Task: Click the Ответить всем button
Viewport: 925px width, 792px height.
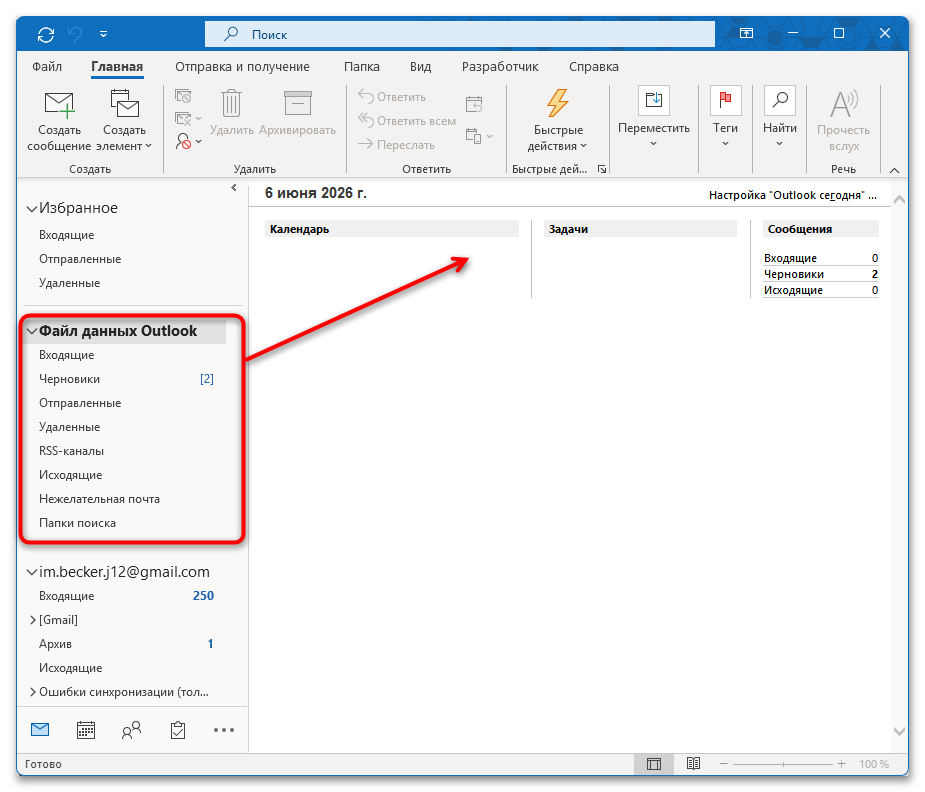Action: 407,121
